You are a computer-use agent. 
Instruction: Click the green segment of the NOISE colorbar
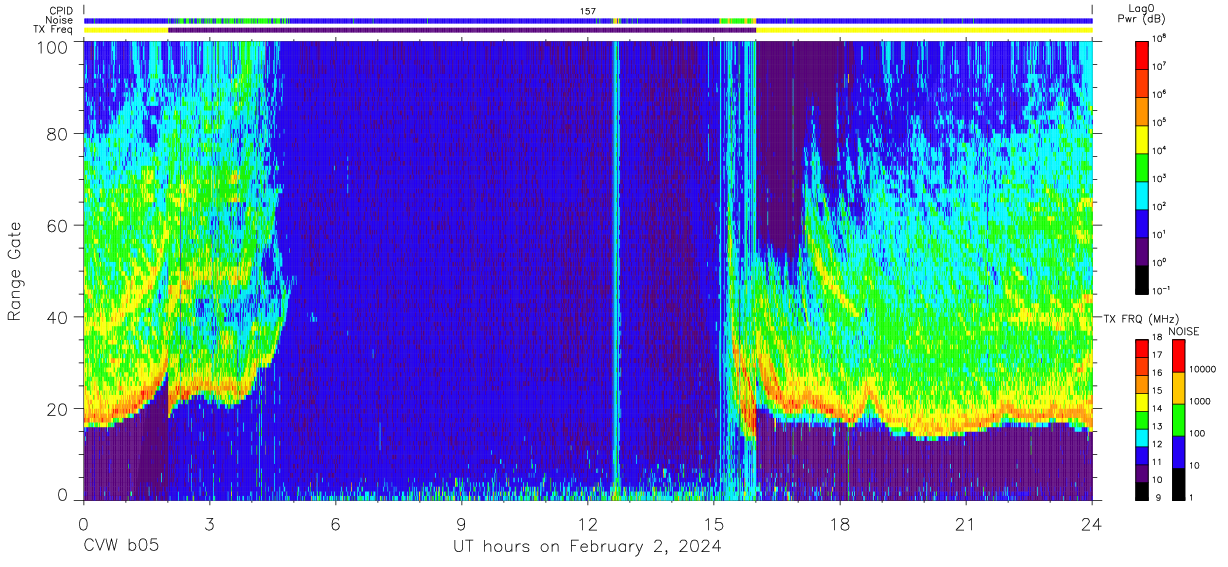click(1179, 419)
